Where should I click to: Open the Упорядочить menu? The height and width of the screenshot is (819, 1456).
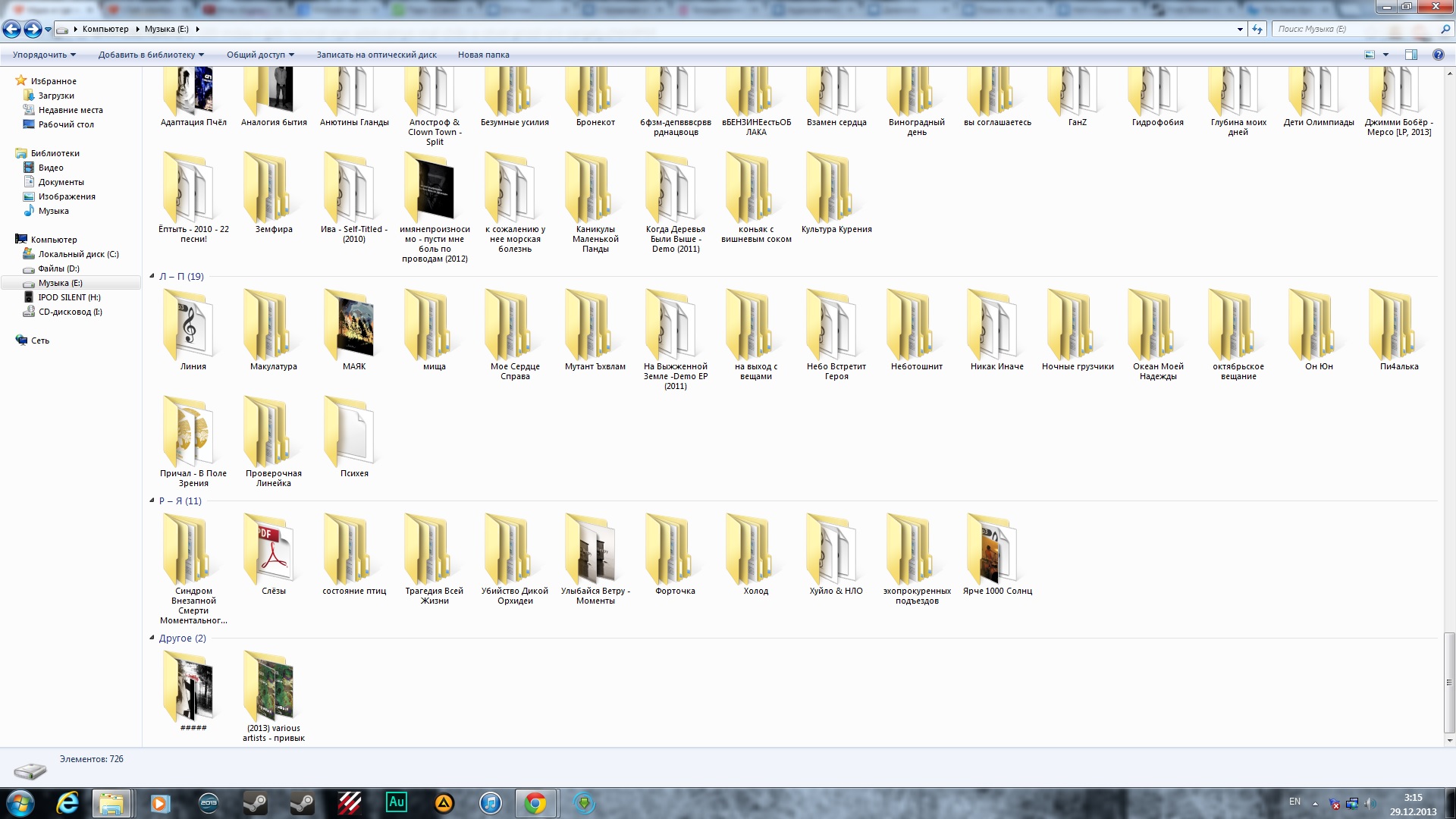(x=44, y=55)
